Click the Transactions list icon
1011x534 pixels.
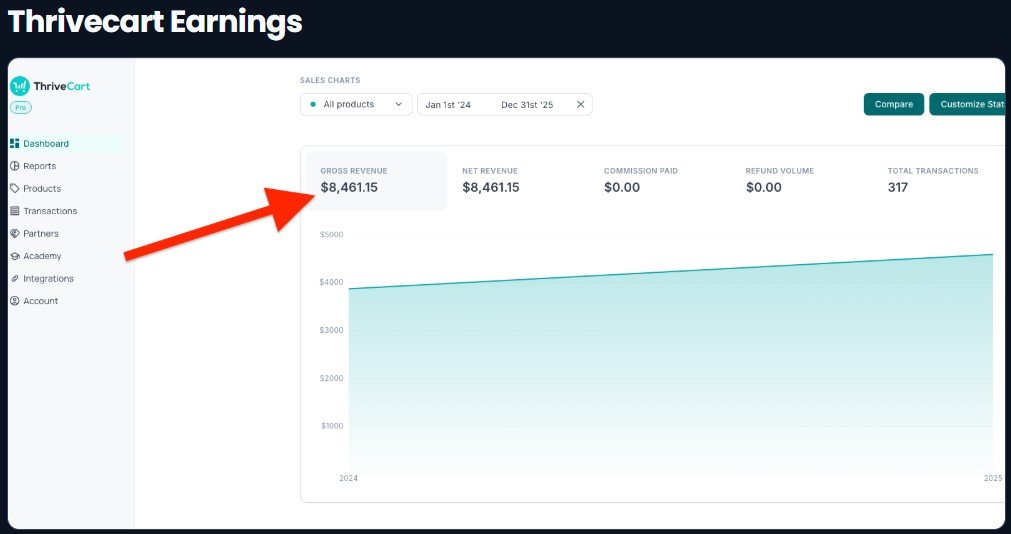pos(15,211)
